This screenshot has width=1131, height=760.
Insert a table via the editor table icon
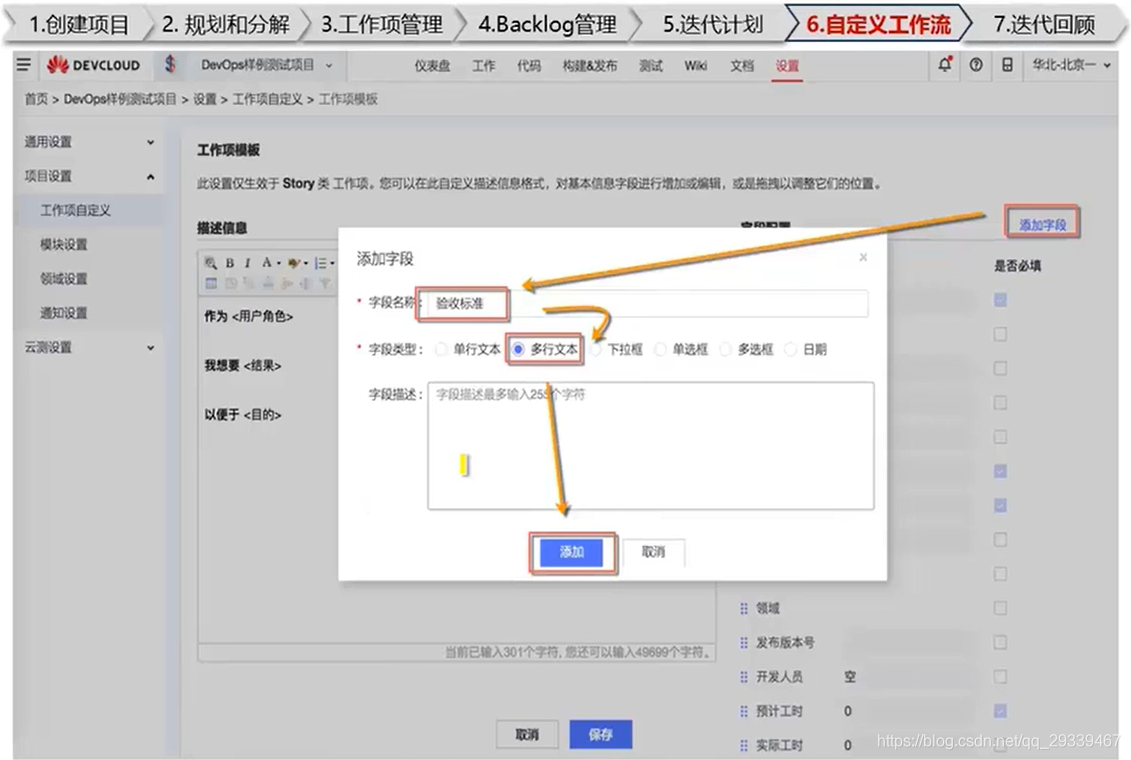212,283
